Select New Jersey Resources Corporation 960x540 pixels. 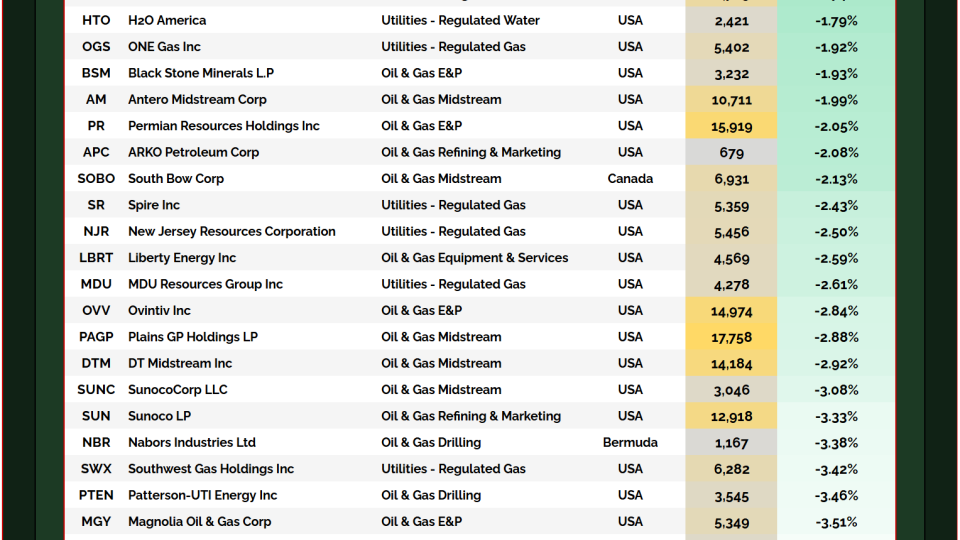[231, 231]
